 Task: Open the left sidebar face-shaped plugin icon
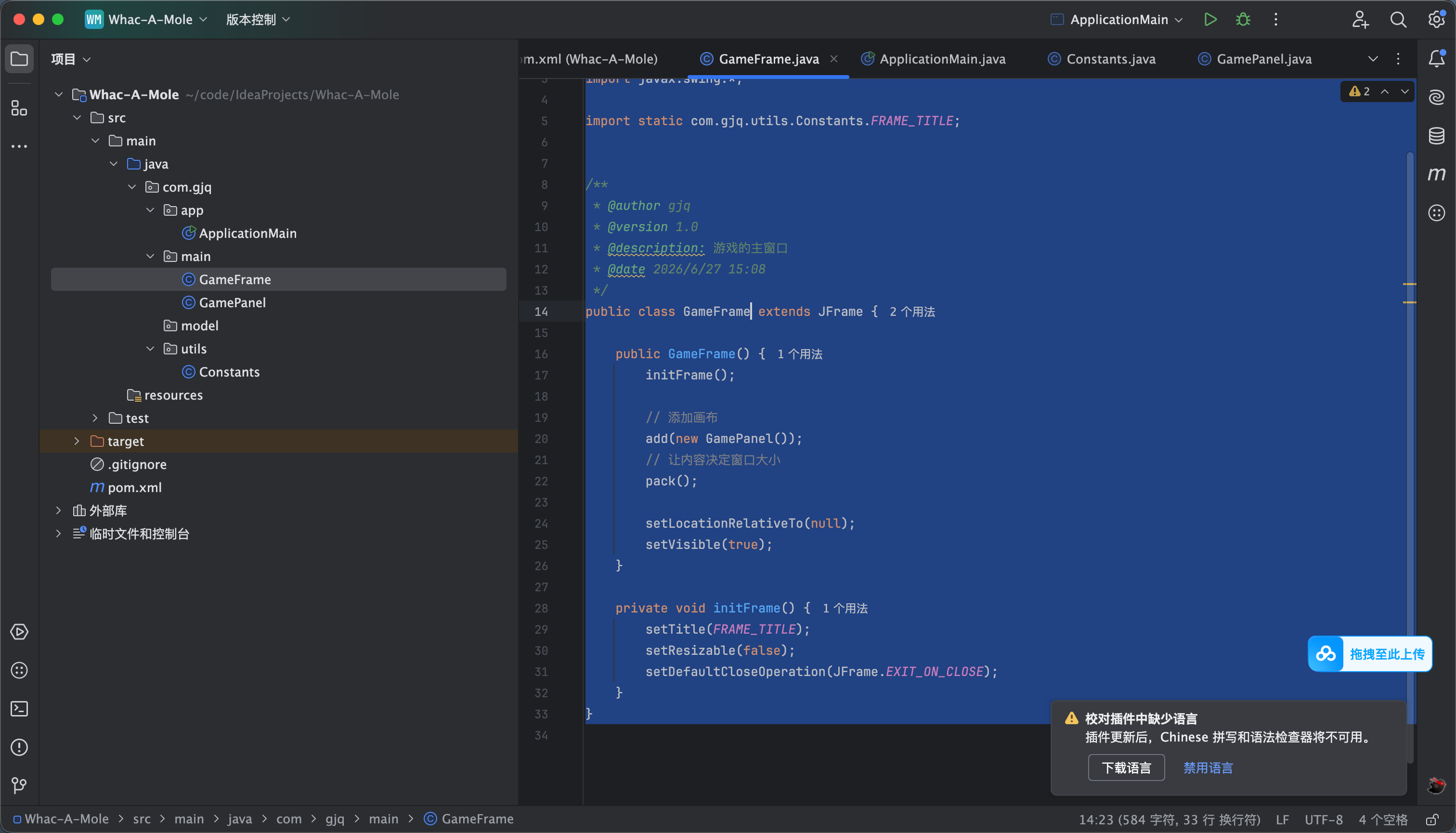tap(19, 670)
